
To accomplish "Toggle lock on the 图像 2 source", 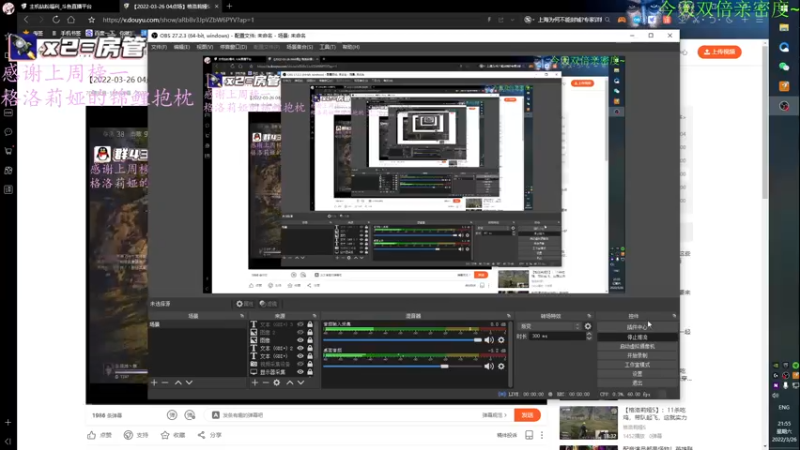I will pos(310,332).
